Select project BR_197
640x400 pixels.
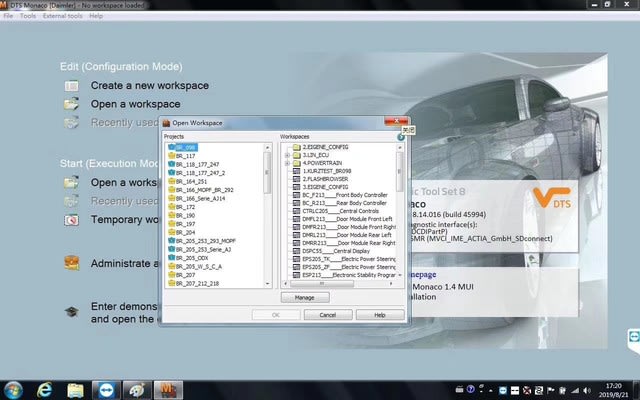pos(182,224)
